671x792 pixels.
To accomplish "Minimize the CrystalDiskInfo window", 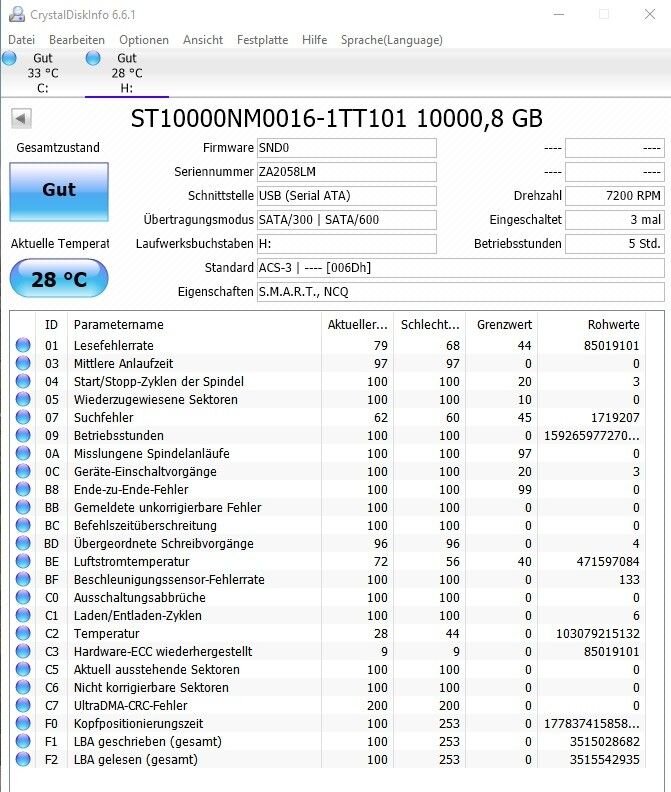I will (559, 14).
